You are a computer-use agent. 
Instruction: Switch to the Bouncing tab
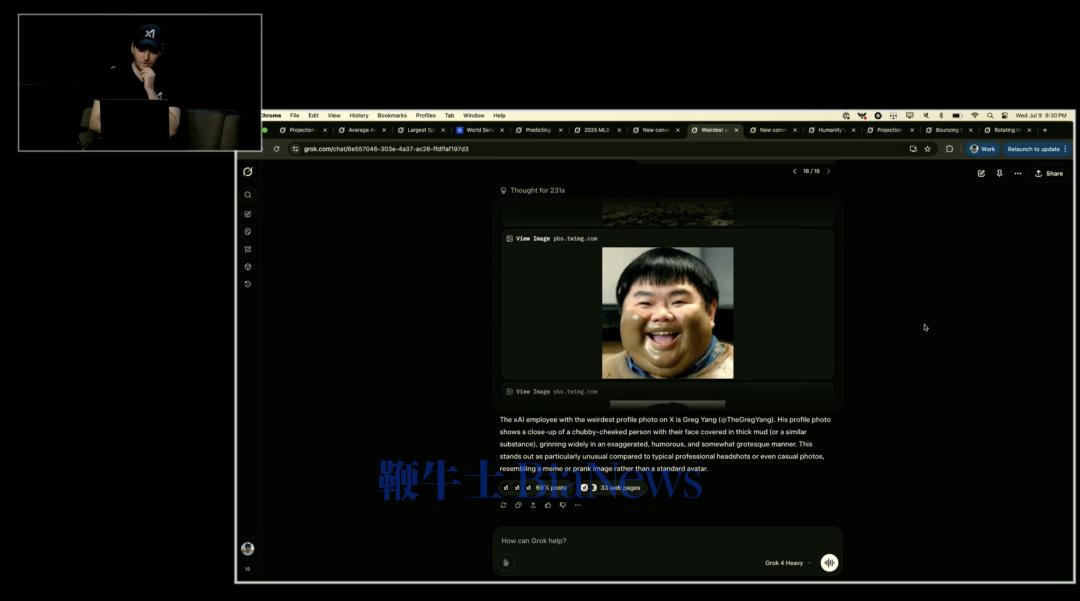click(948, 130)
